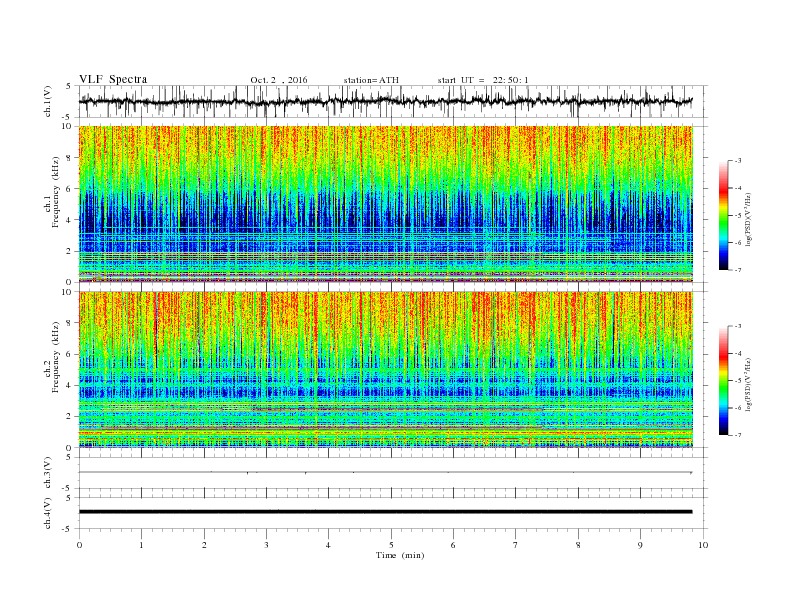This screenshot has width=792, height=612.
Task: Click the thick ch.4 voltage trace
Action: (x=386, y=512)
